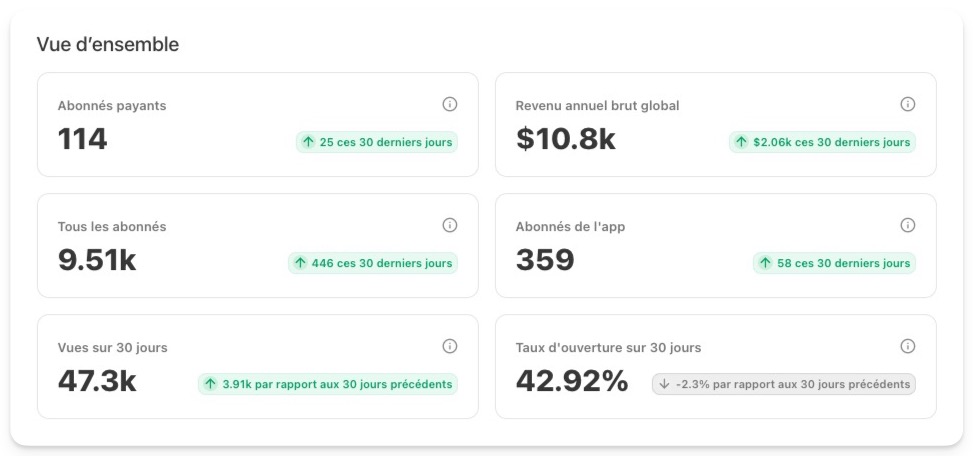The height and width of the screenshot is (456, 973).
Task: Click the 9.51k total subscribers number
Action: point(97,261)
